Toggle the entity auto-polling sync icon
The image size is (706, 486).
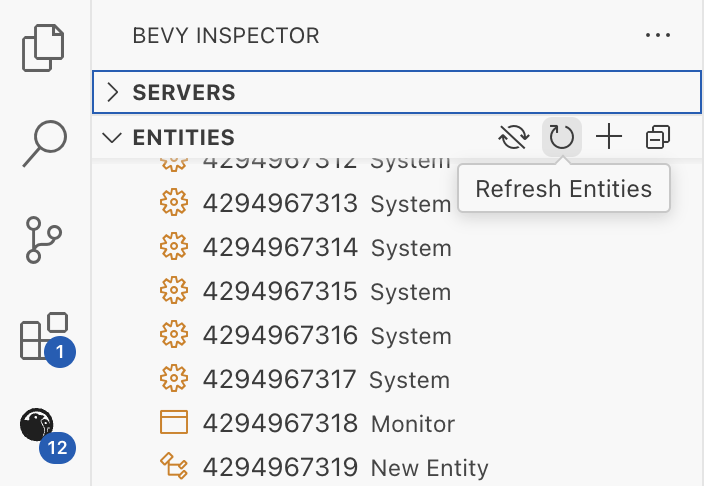[x=514, y=137]
